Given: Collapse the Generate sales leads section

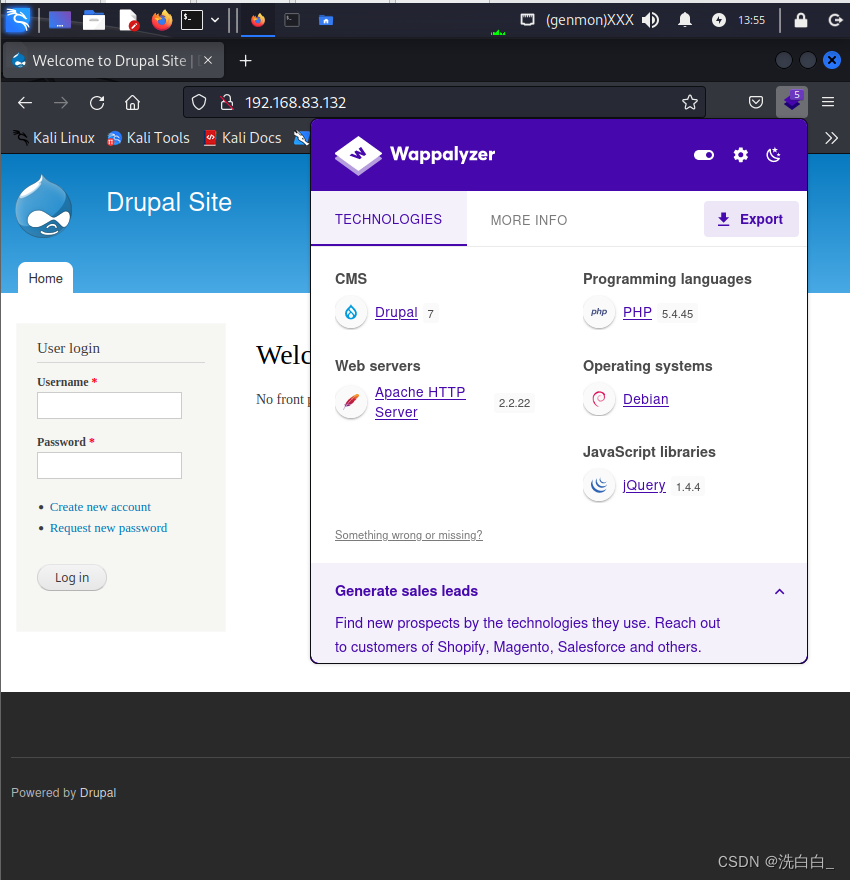Looking at the screenshot, I should click(779, 592).
